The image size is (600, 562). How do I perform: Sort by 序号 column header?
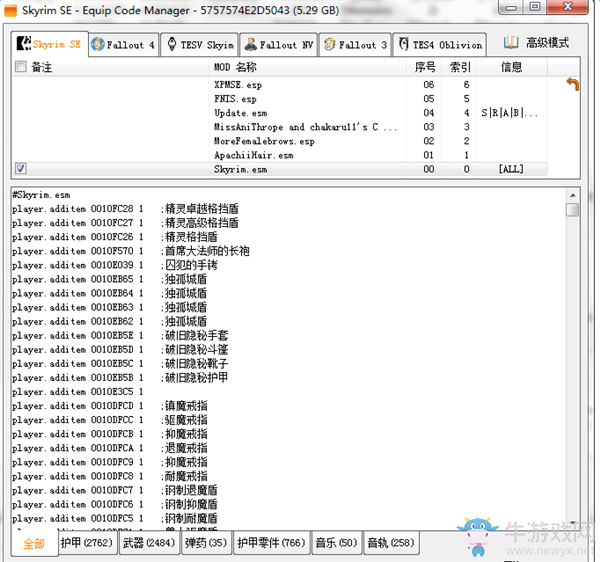point(424,67)
